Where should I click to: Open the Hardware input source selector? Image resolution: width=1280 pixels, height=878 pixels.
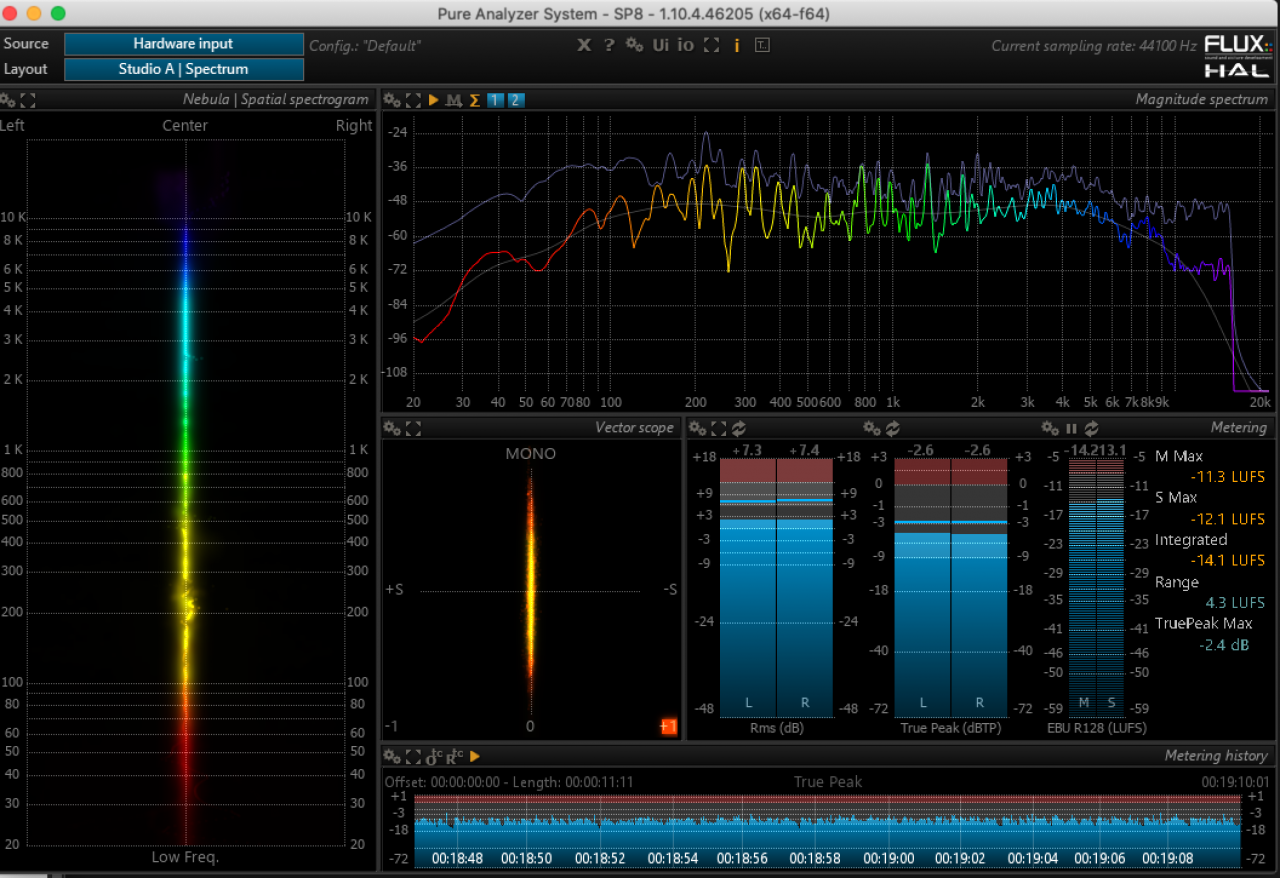[184, 44]
